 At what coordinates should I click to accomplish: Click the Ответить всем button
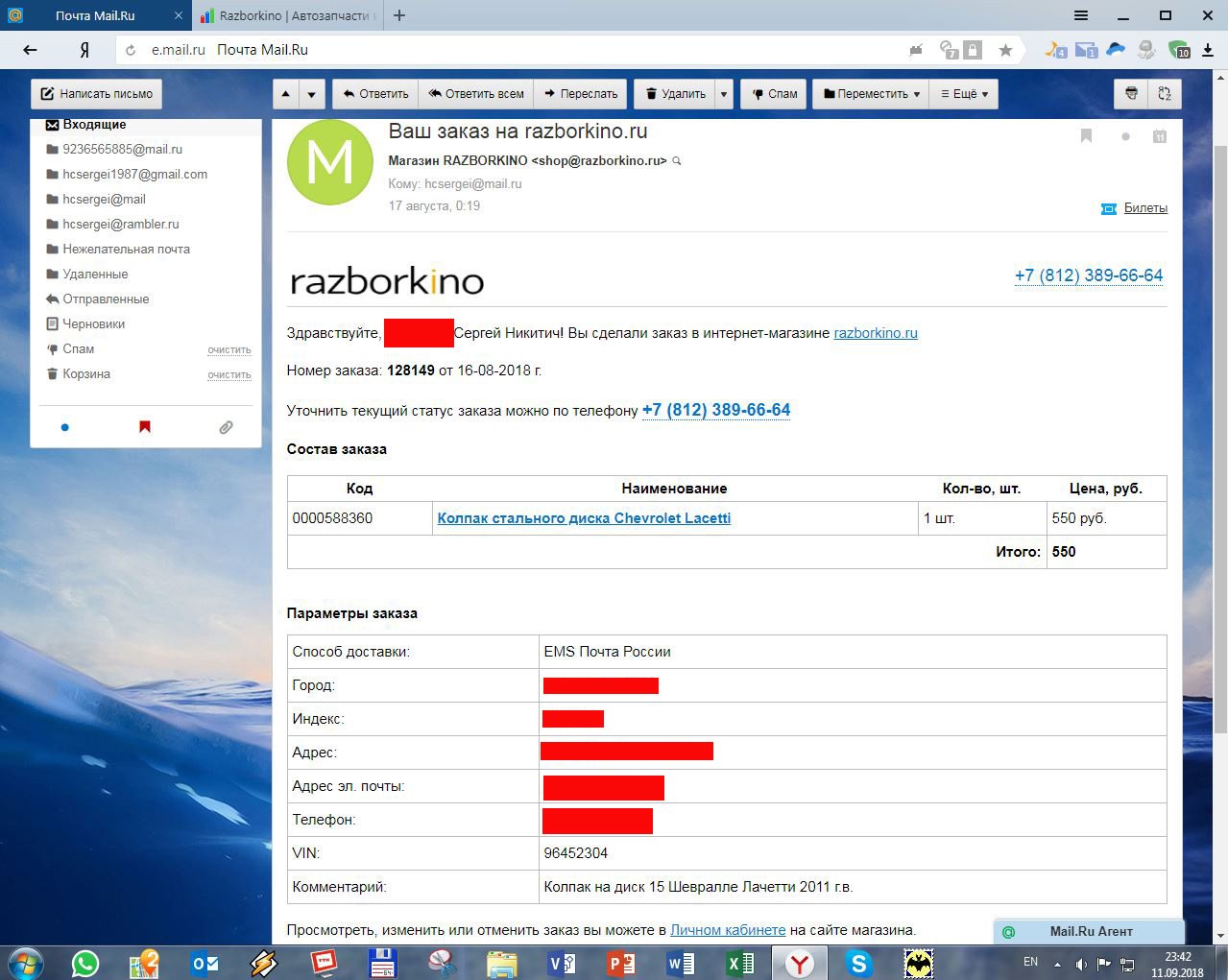pyautogui.click(x=476, y=94)
